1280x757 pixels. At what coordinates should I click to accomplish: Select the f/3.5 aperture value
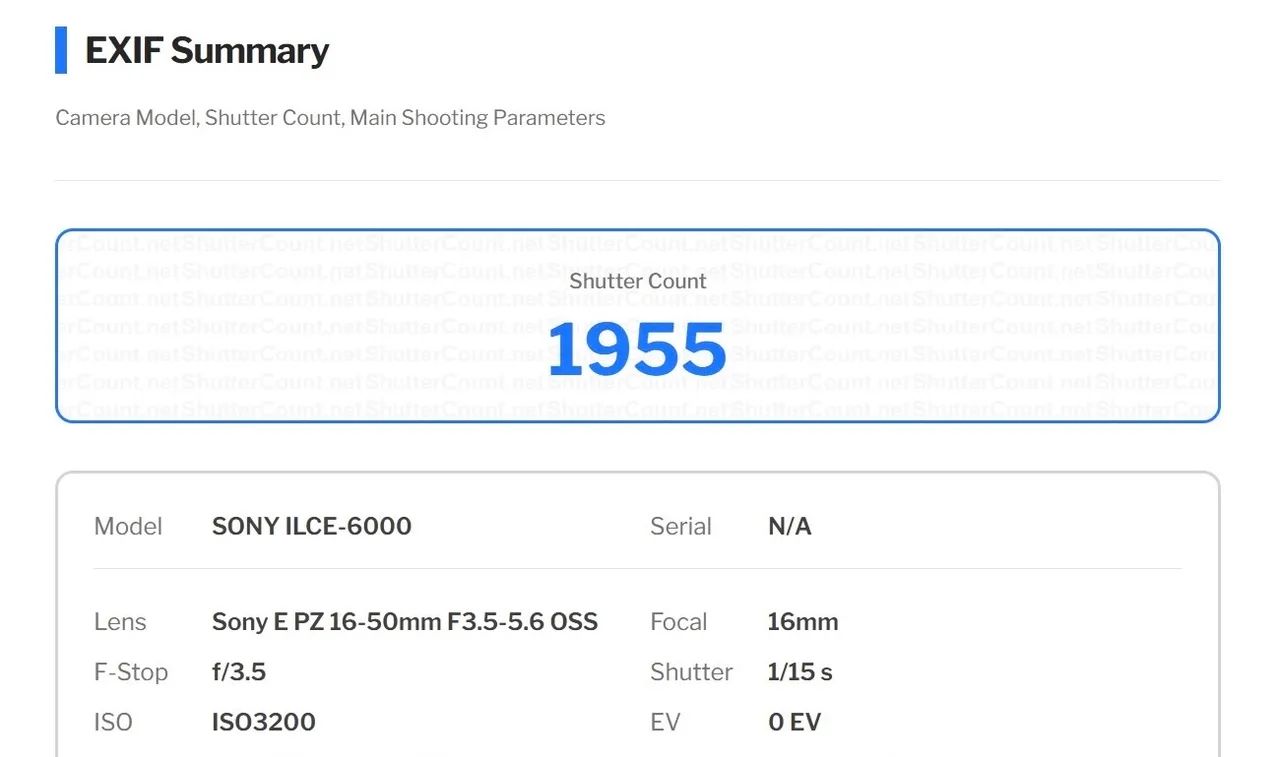point(239,672)
